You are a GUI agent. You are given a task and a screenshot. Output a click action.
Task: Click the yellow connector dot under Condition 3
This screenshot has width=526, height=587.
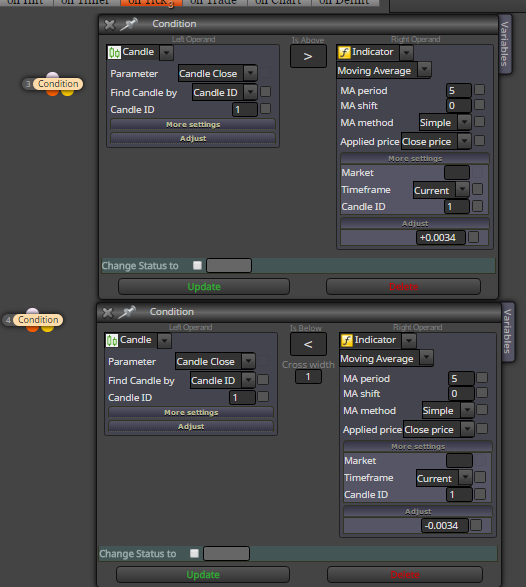67,92
